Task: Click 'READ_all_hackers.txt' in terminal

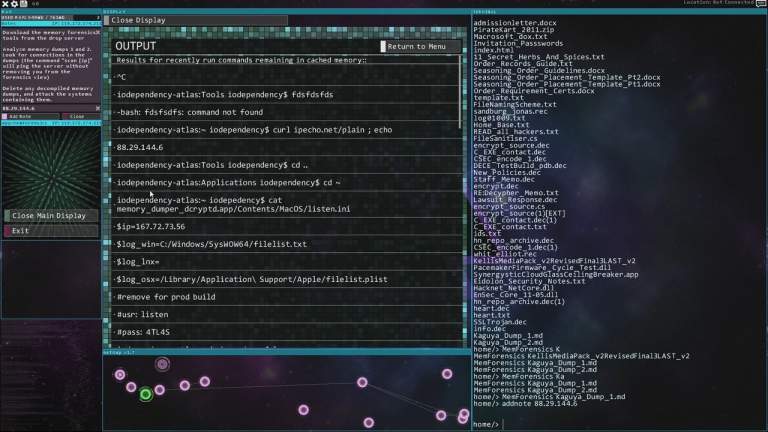Action: click(x=516, y=132)
